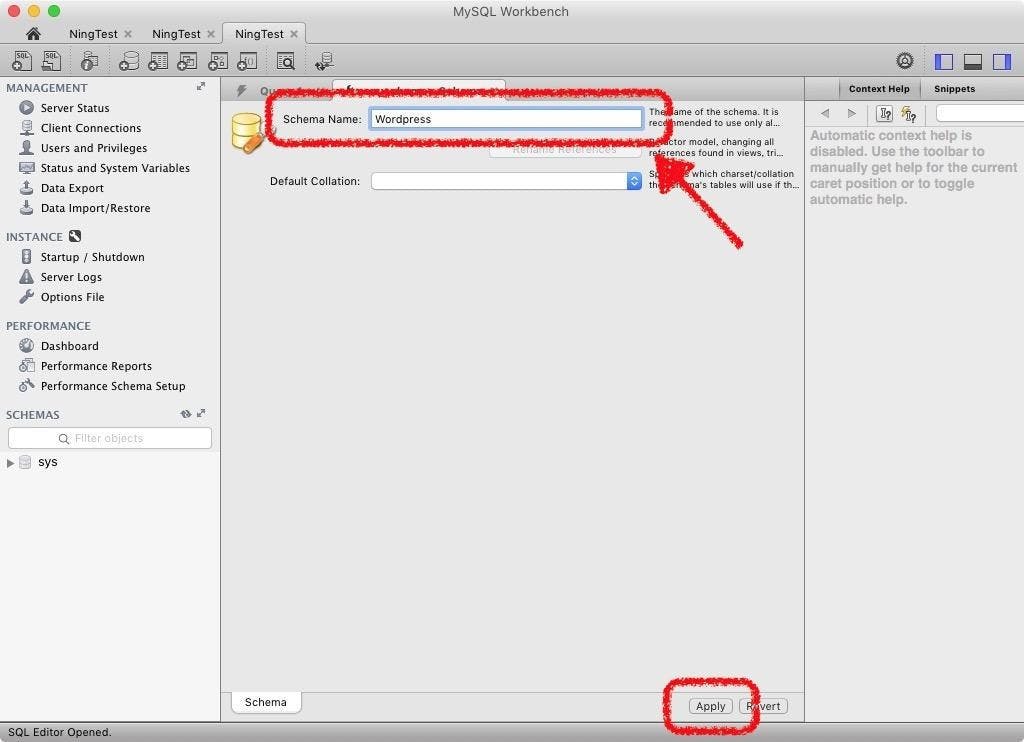
Task: Revert the schema changes
Action: click(763, 706)
